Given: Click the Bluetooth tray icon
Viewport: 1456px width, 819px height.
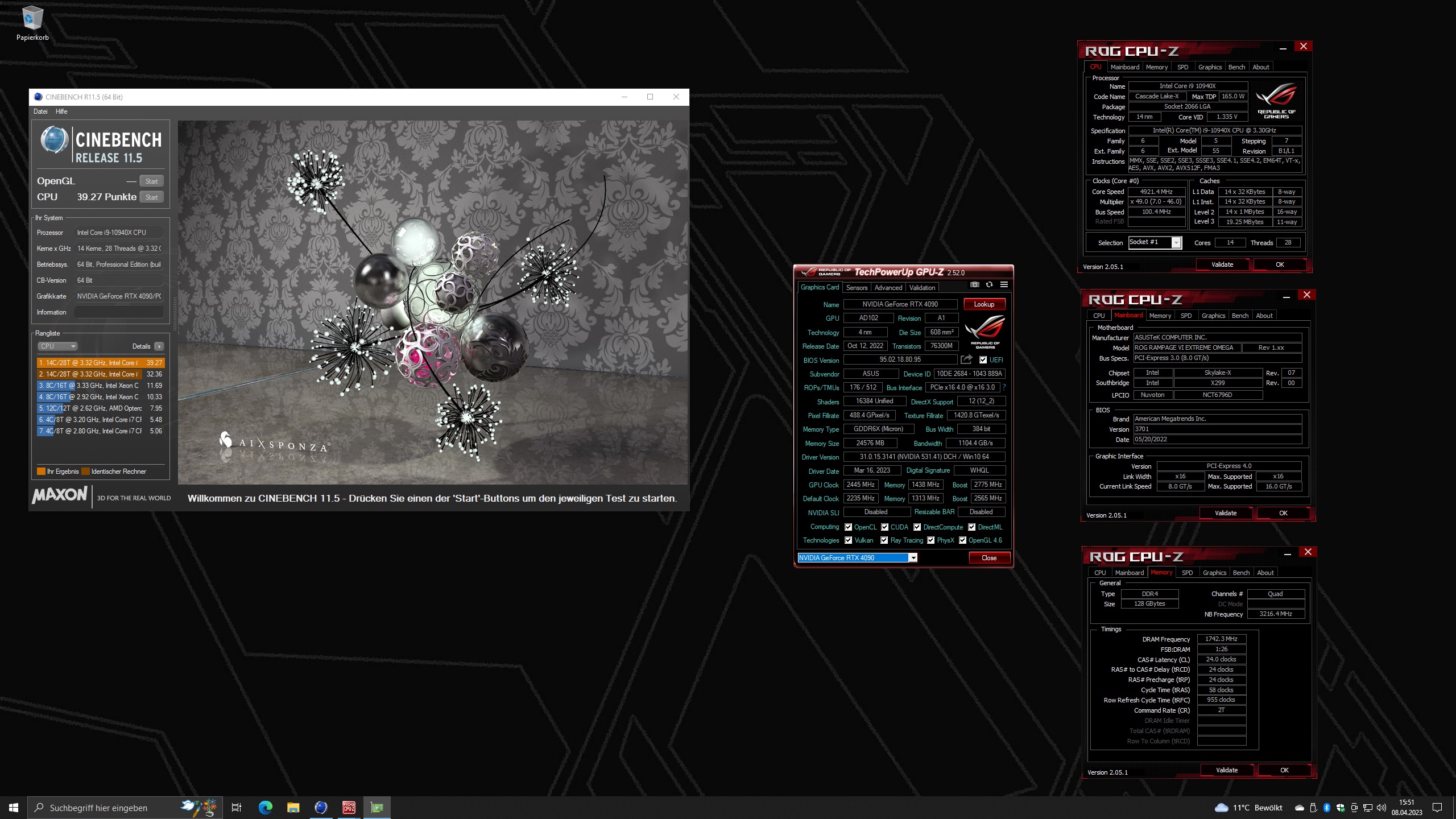Looking at the screenshot, I should click(x=1327, y=808).
